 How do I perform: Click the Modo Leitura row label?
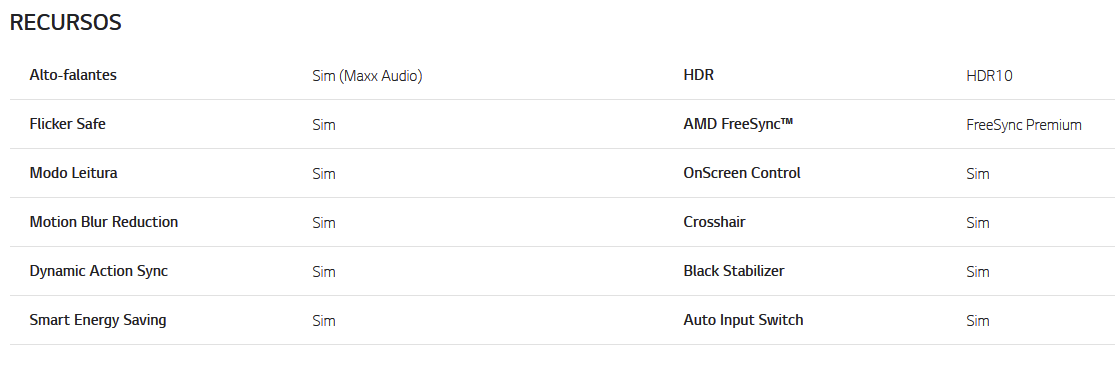73,173
